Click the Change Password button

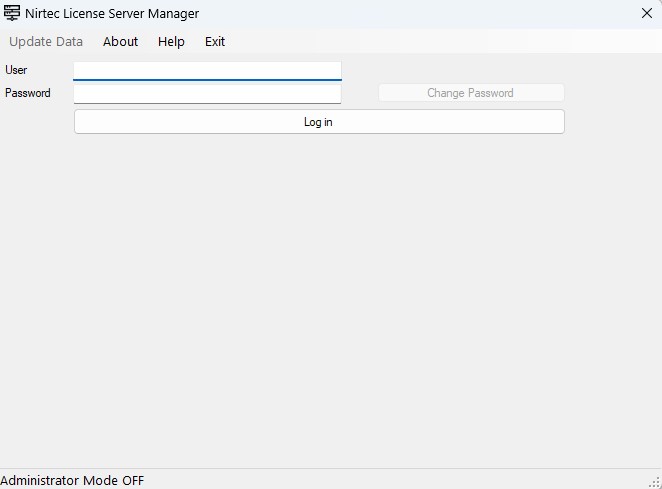(x=471, y=93)
